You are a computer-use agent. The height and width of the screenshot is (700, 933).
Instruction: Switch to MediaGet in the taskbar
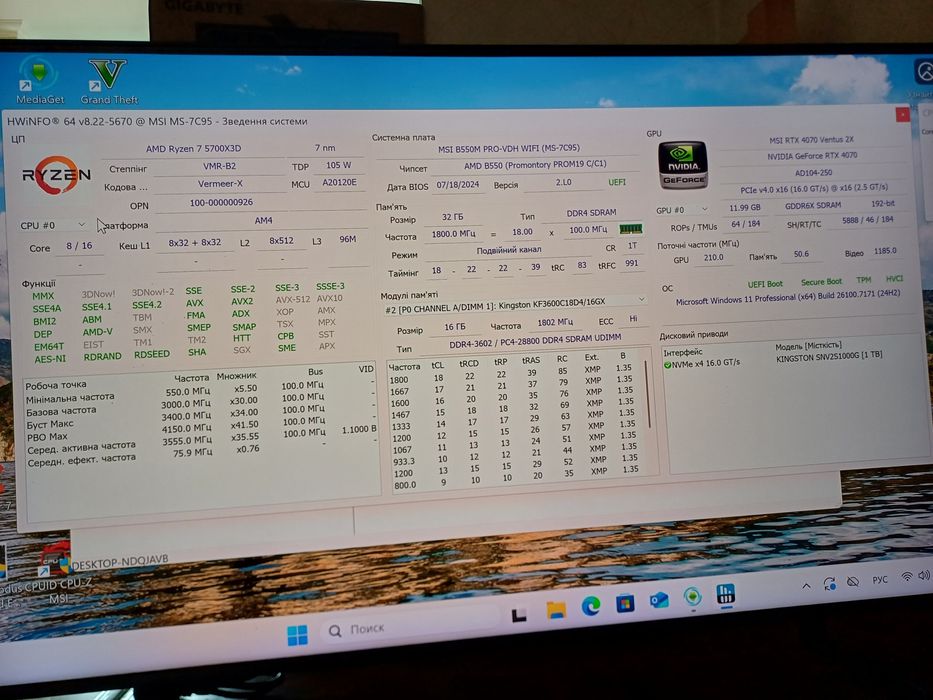pyautogui.click(x=692, y=597)
